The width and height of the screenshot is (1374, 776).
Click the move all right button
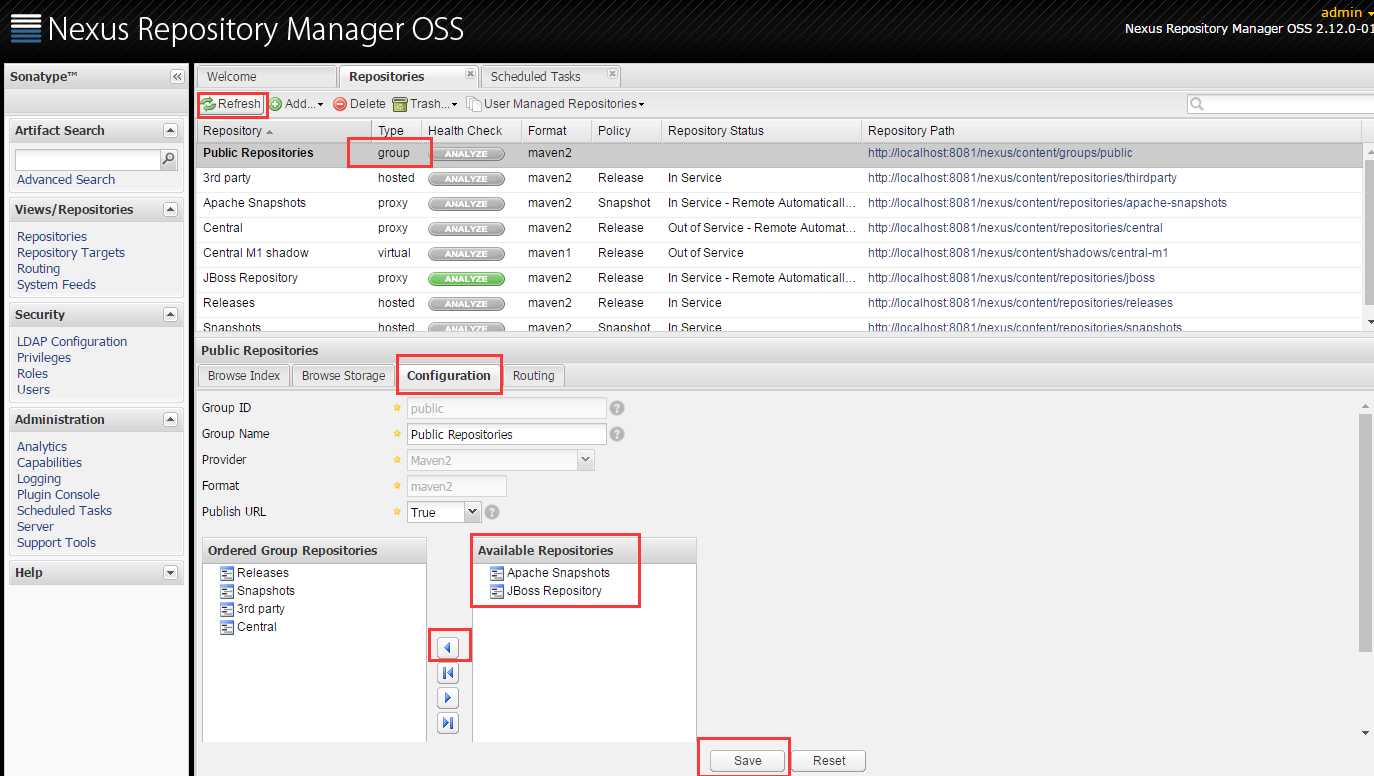[x=448, y=723]
